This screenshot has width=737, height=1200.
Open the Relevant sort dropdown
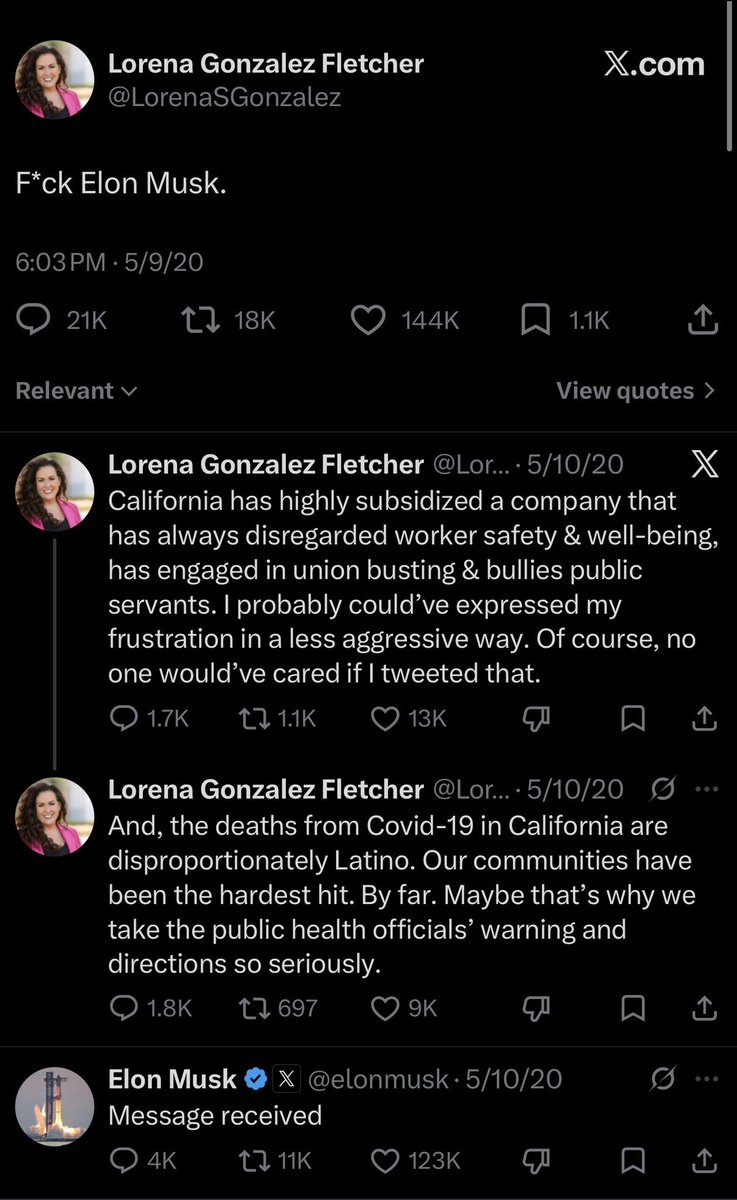77,390
